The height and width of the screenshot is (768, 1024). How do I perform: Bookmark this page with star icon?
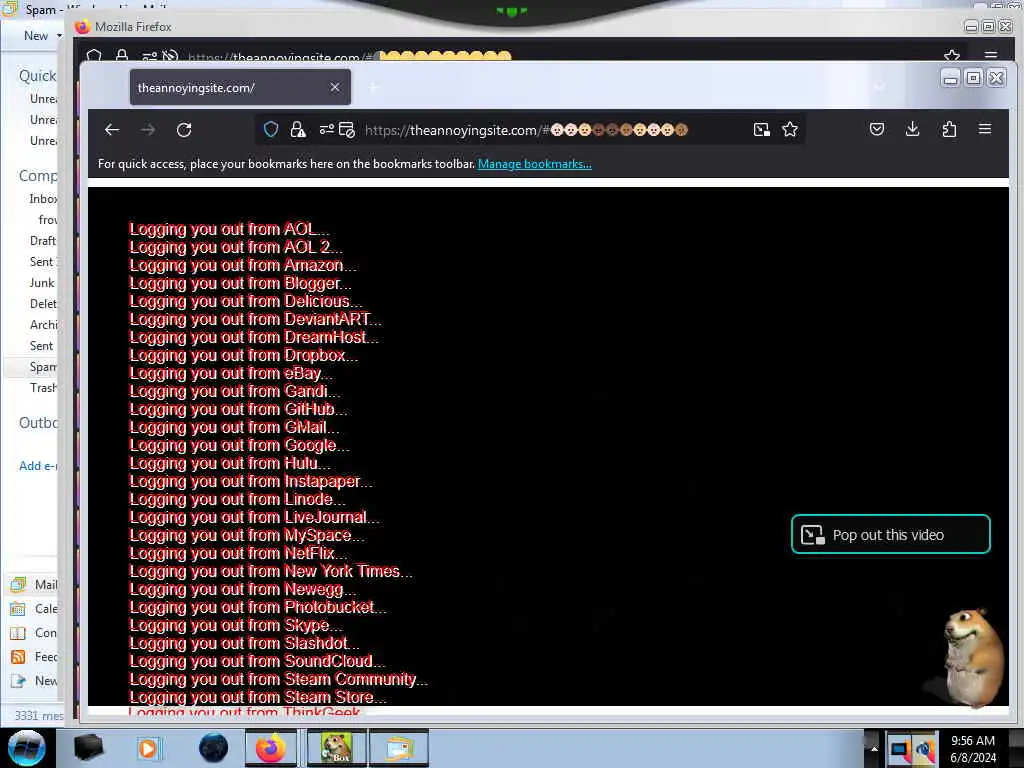coord(790,129)
